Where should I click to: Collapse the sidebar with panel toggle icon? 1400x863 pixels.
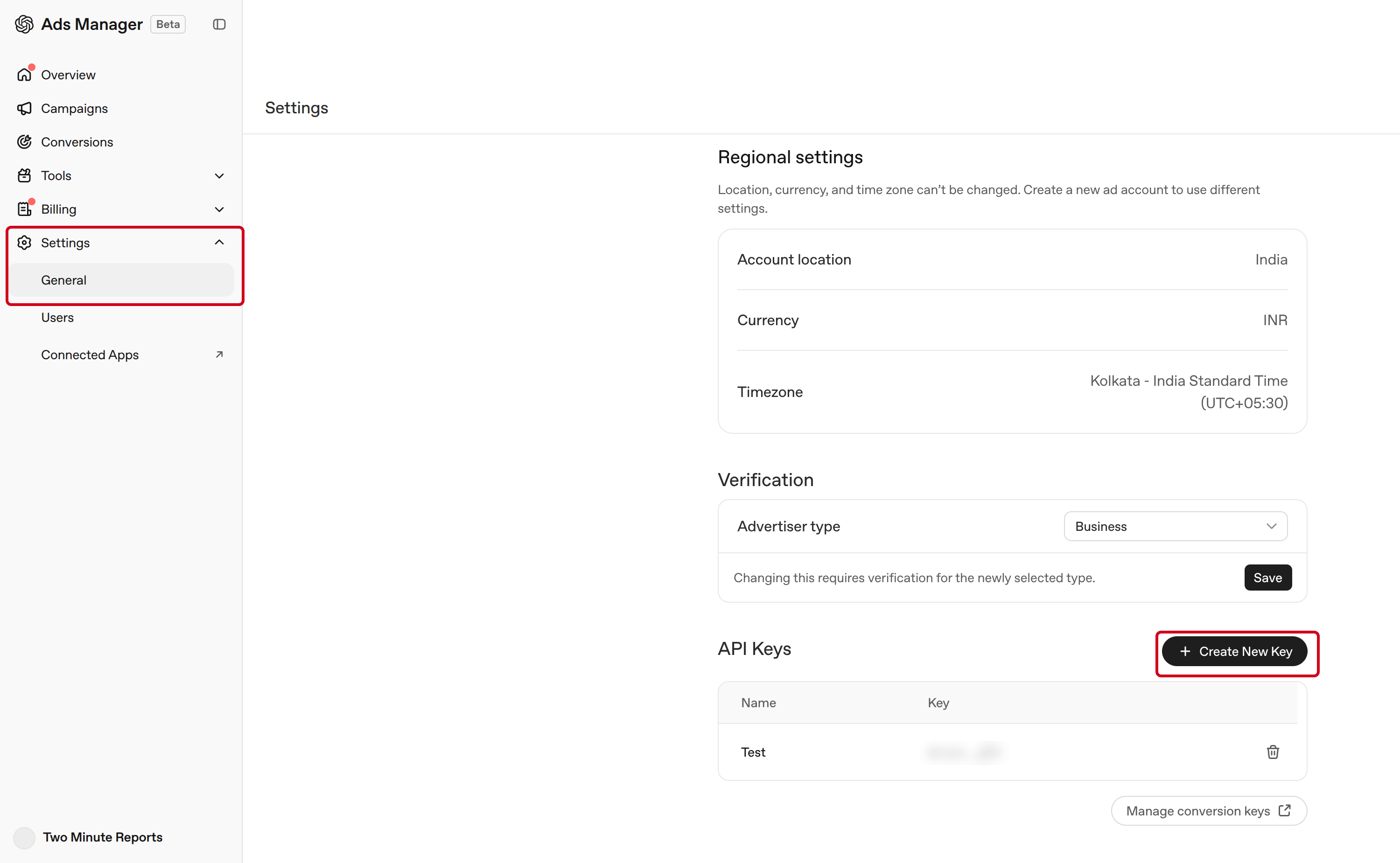click(219, 25)
